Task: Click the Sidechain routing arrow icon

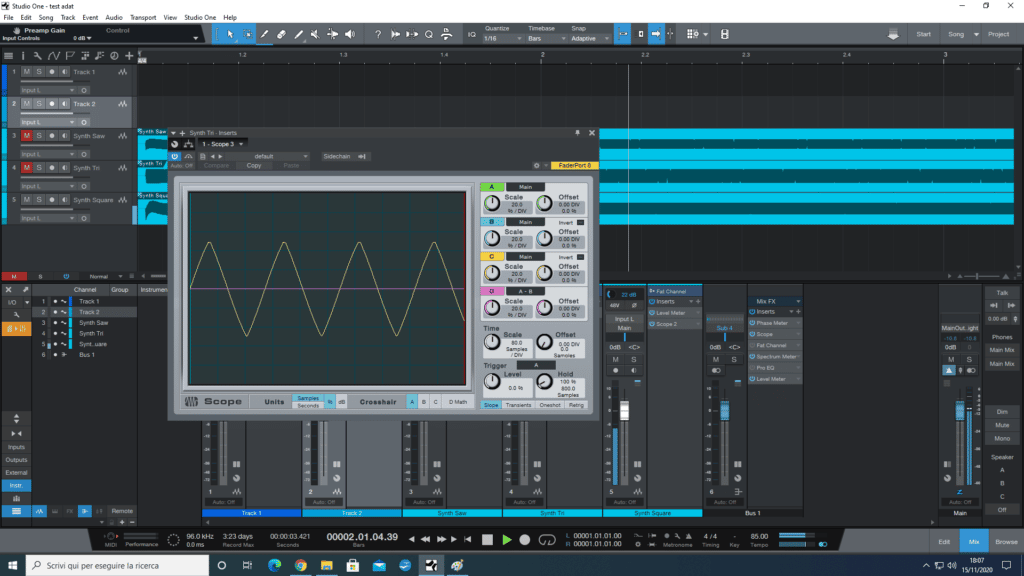Action: [x=362, y=157]
